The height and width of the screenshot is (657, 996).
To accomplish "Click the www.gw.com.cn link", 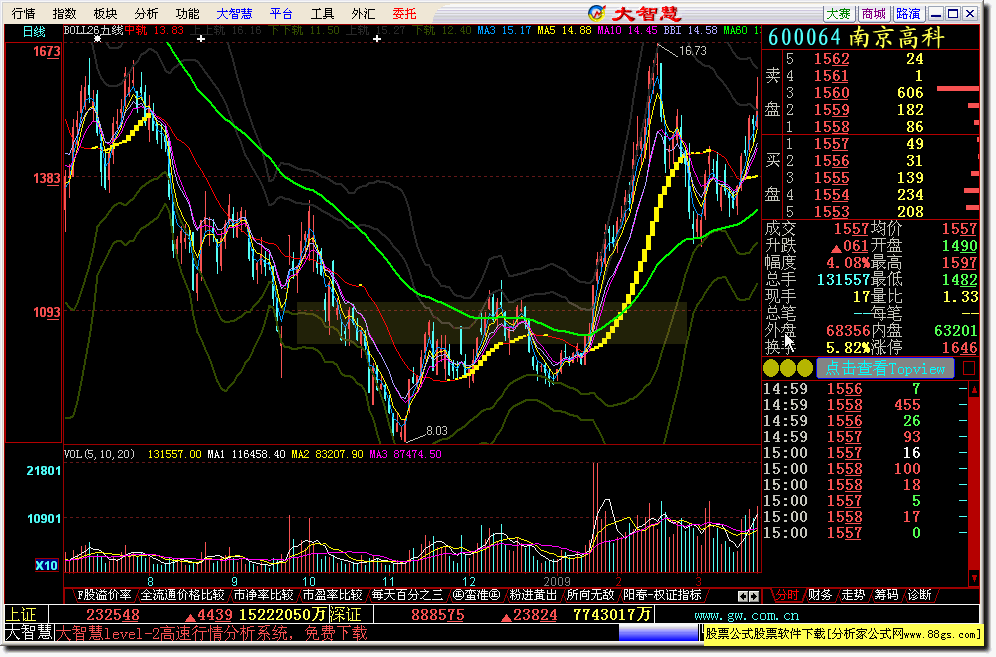I will pos(746,615).
